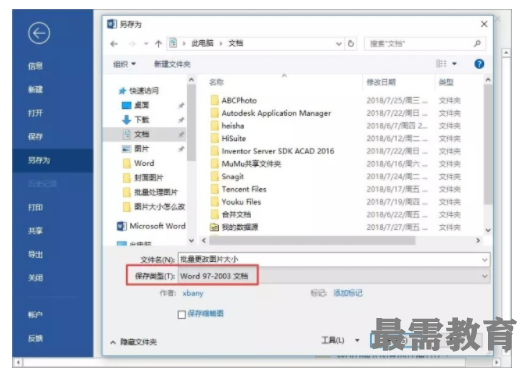The image size is (523, 374).
Task: Refresh the folder address bar
Action: pos(351,43)
